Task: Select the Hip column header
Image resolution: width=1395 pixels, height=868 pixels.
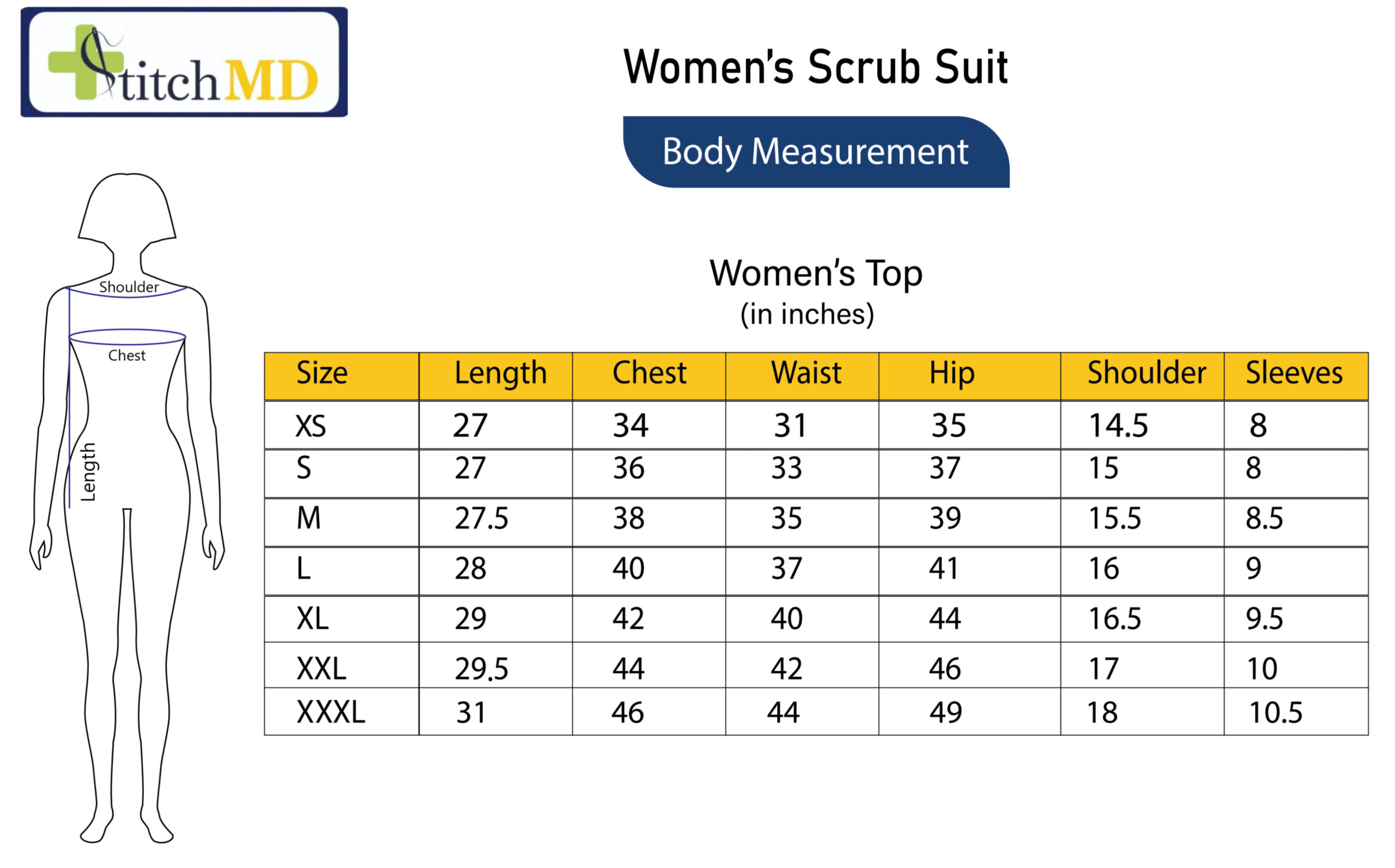Action: [951, 373]
